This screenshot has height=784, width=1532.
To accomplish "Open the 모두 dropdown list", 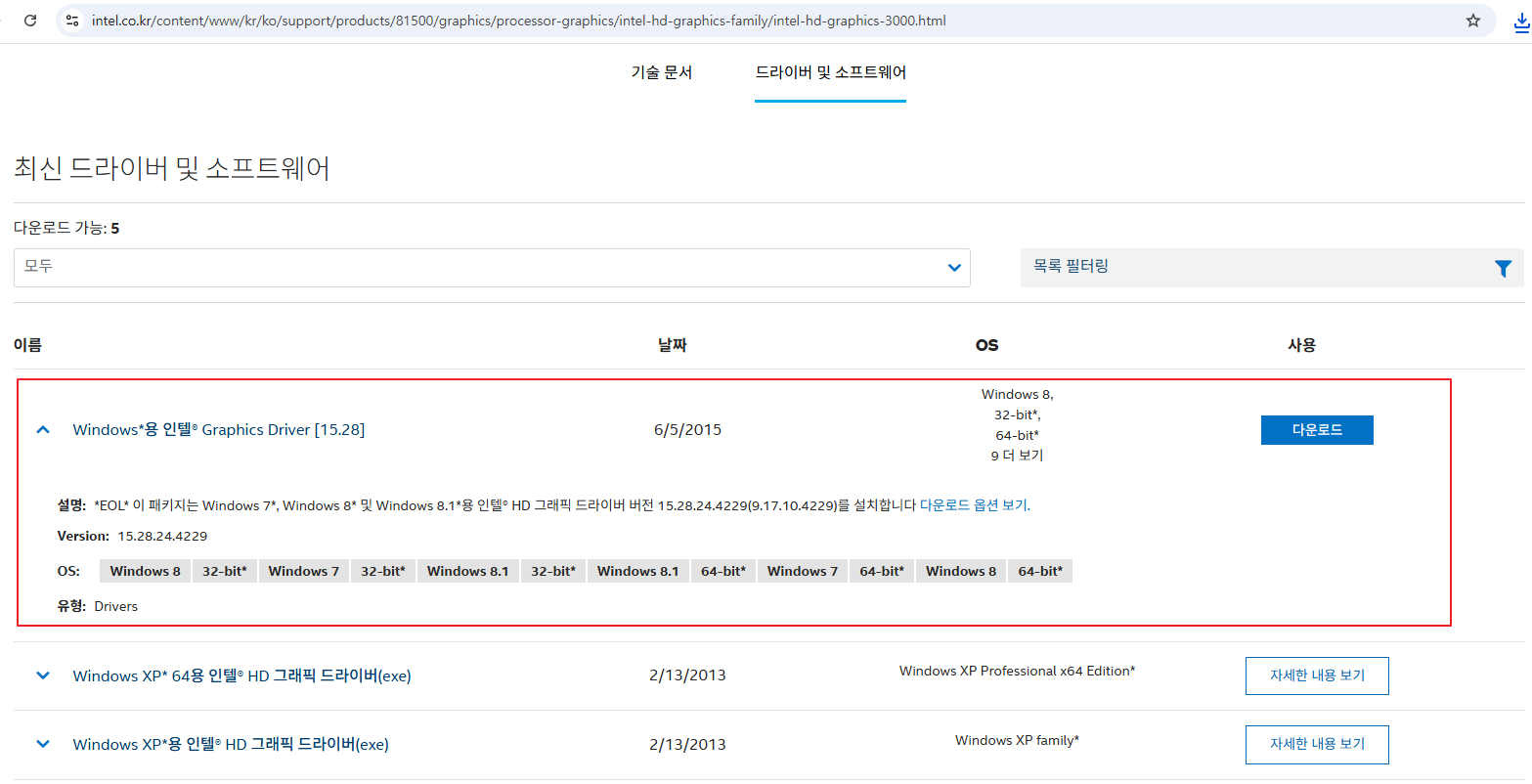I will (x=492, y=268).
